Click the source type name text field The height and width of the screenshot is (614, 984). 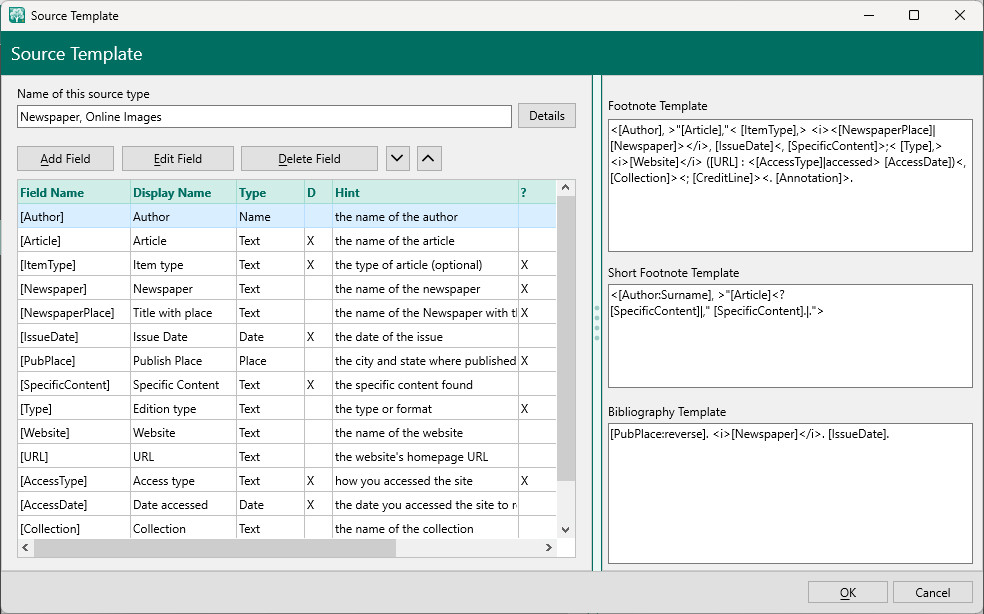pos(264,117)
